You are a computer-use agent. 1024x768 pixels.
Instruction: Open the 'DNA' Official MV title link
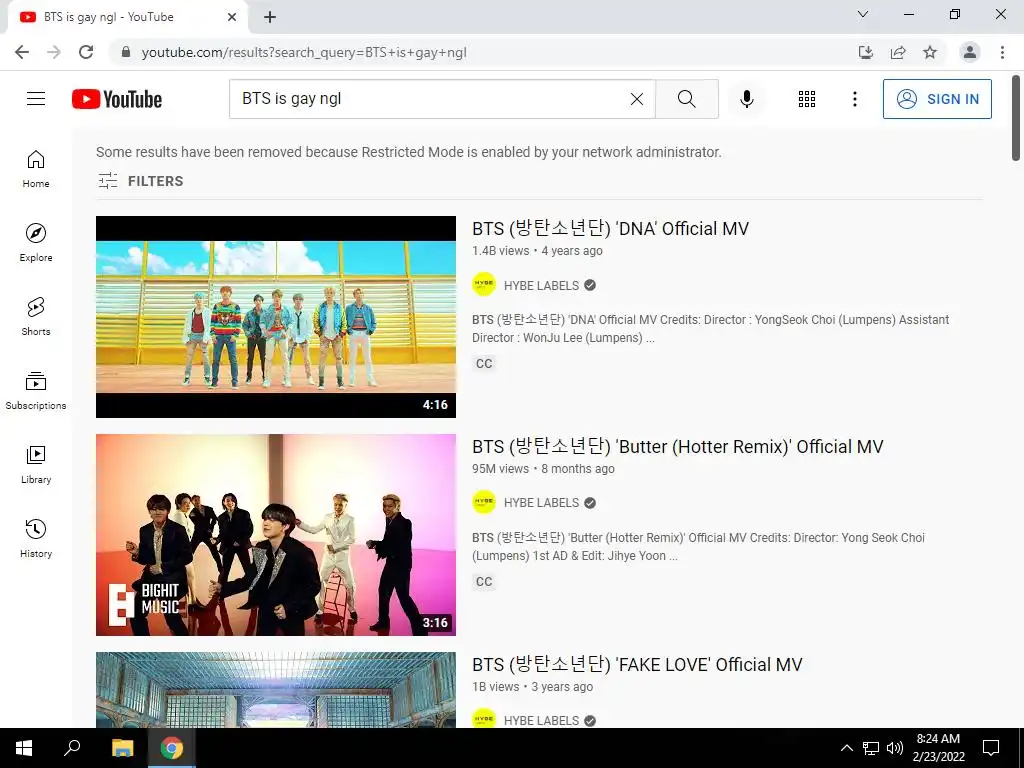[610, 229]
